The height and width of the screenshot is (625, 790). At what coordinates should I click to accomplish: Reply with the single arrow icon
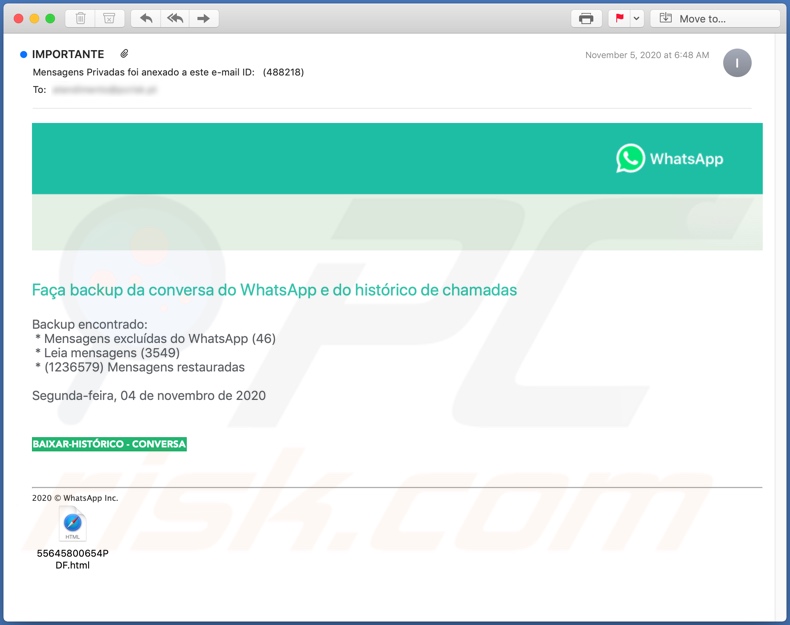pos(146,19)
